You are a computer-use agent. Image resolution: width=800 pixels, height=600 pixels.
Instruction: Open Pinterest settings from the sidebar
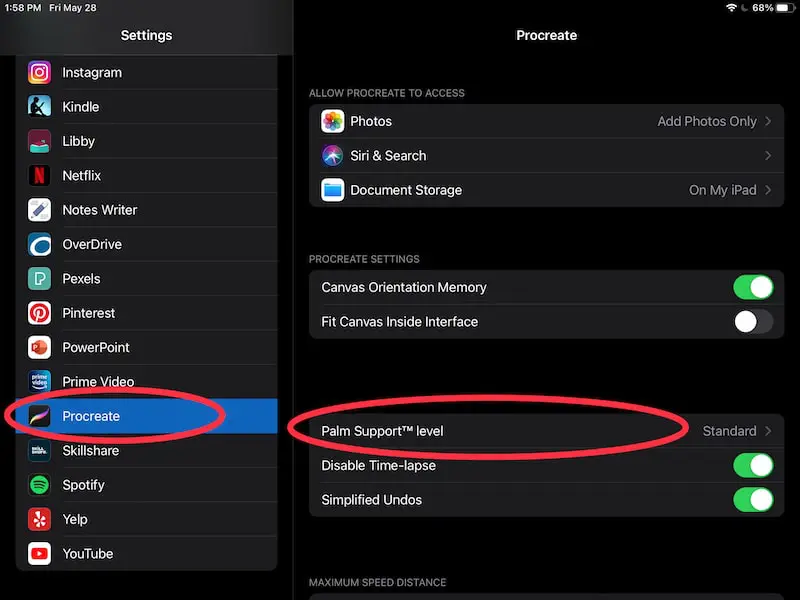(146, 313)
